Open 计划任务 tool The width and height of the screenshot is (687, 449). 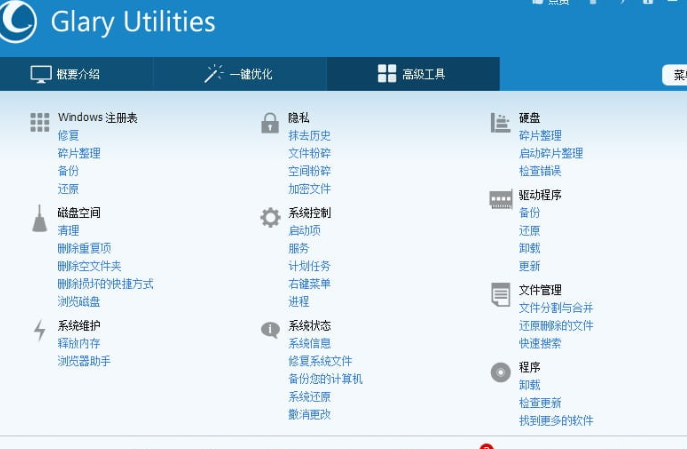coord(309,266)
